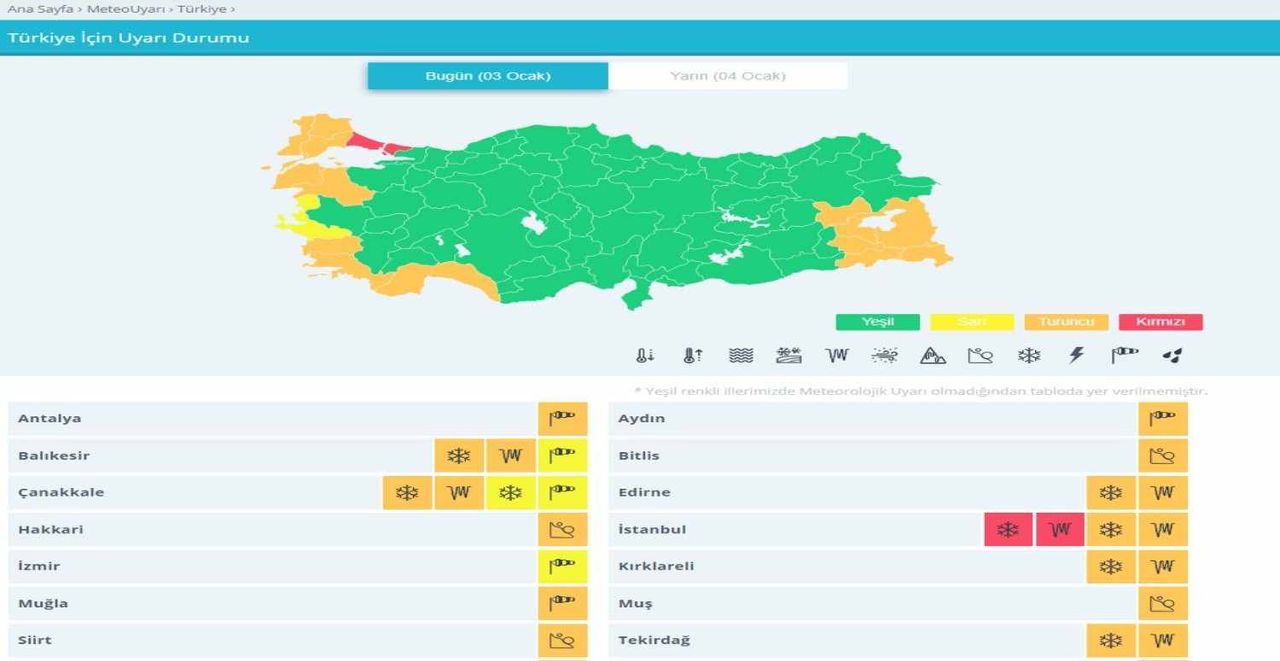The width and height of the screenshot is (1280, 661).
Task: Open İzmir yellow wind warning icon
Action: pyautogui.click(x=562, y=566)
